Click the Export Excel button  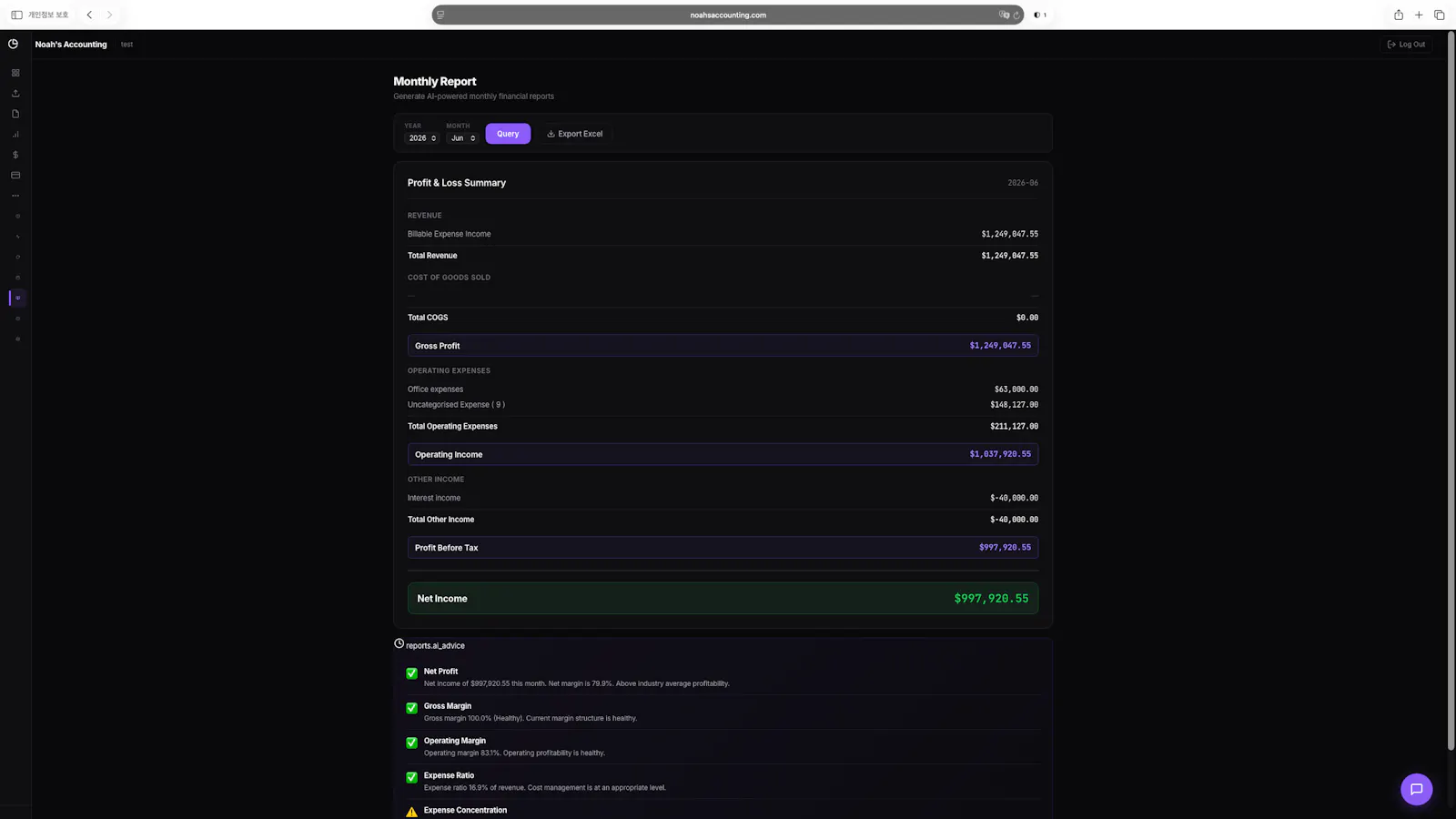click(x=574, y=134)
